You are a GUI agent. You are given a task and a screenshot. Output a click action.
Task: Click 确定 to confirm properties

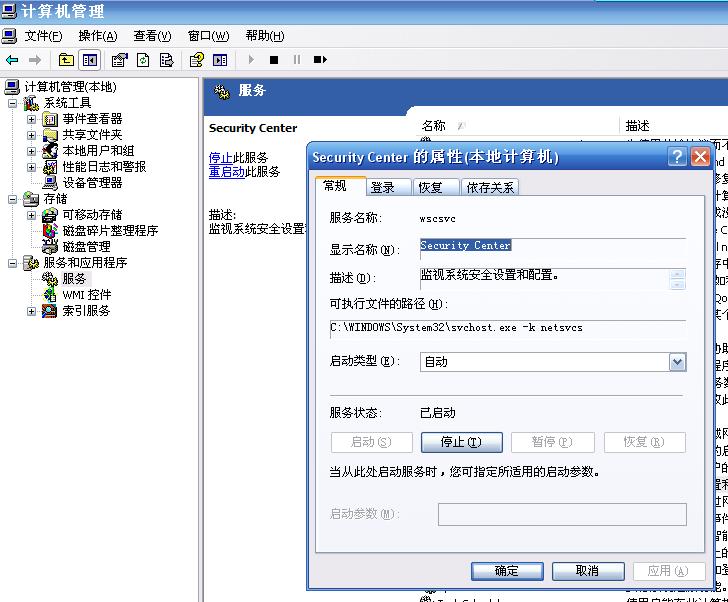click(507, 570)
